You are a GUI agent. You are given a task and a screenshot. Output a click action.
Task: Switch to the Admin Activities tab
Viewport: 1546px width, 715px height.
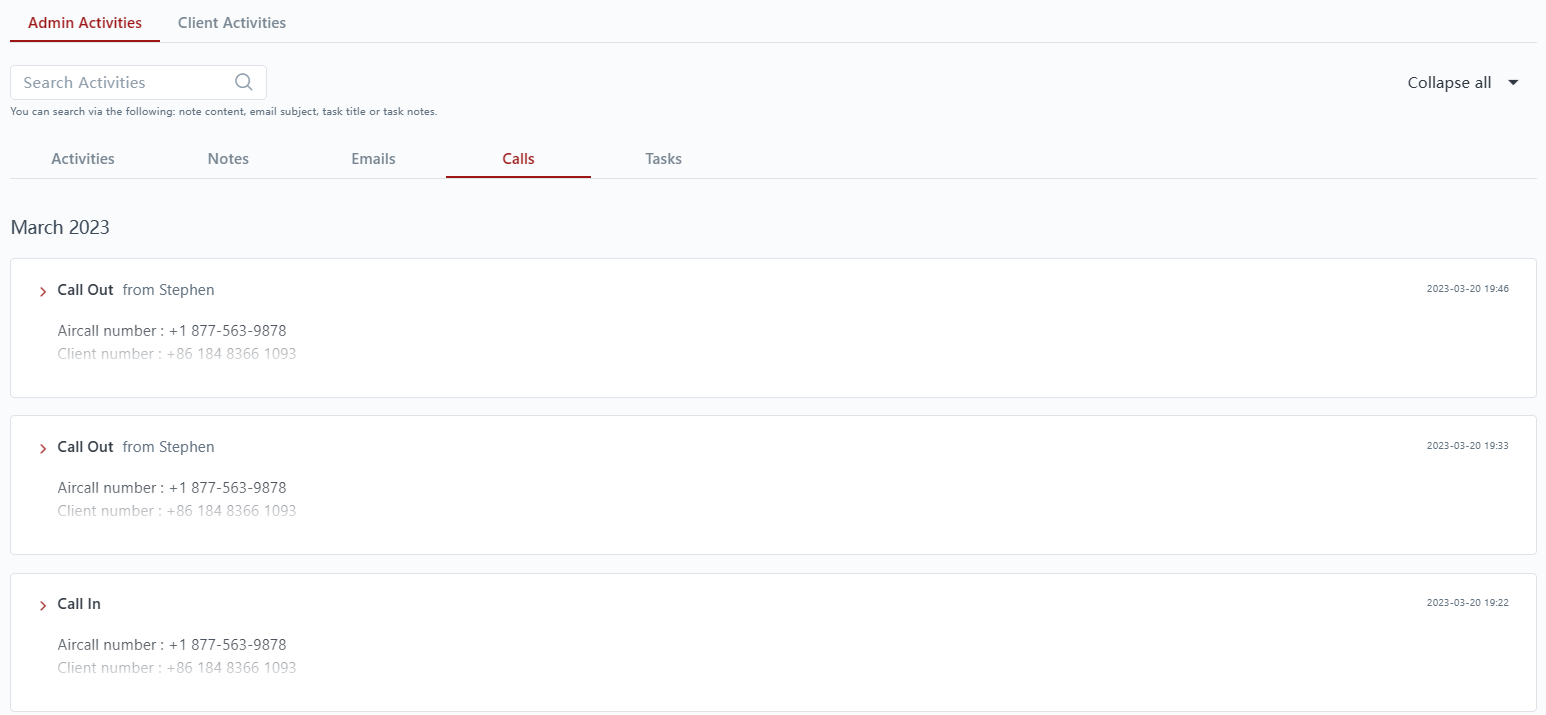pyautogui.click(x=85, y=23)
